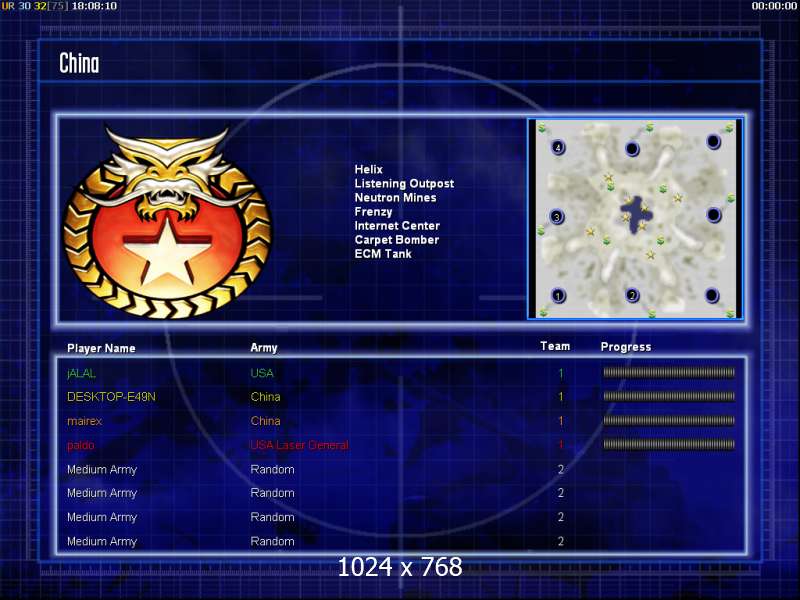Select start position 4 on the minimap
The width and height of the screenshot is (800, 600).
click(x=558, y=147)
